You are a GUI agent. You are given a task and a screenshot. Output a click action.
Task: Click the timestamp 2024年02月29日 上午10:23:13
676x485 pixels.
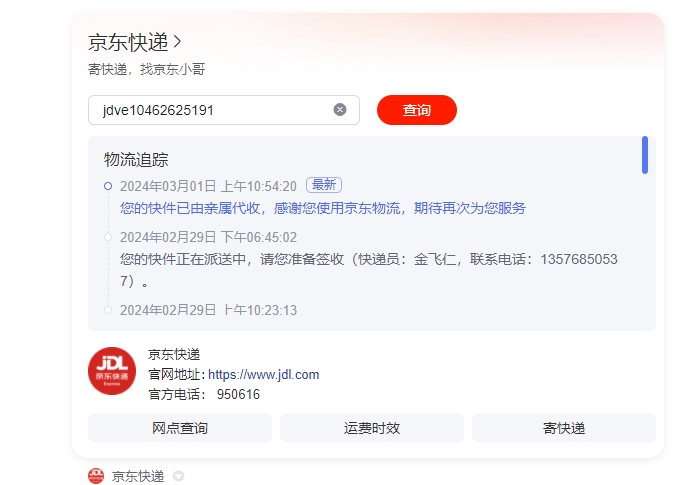208,310
